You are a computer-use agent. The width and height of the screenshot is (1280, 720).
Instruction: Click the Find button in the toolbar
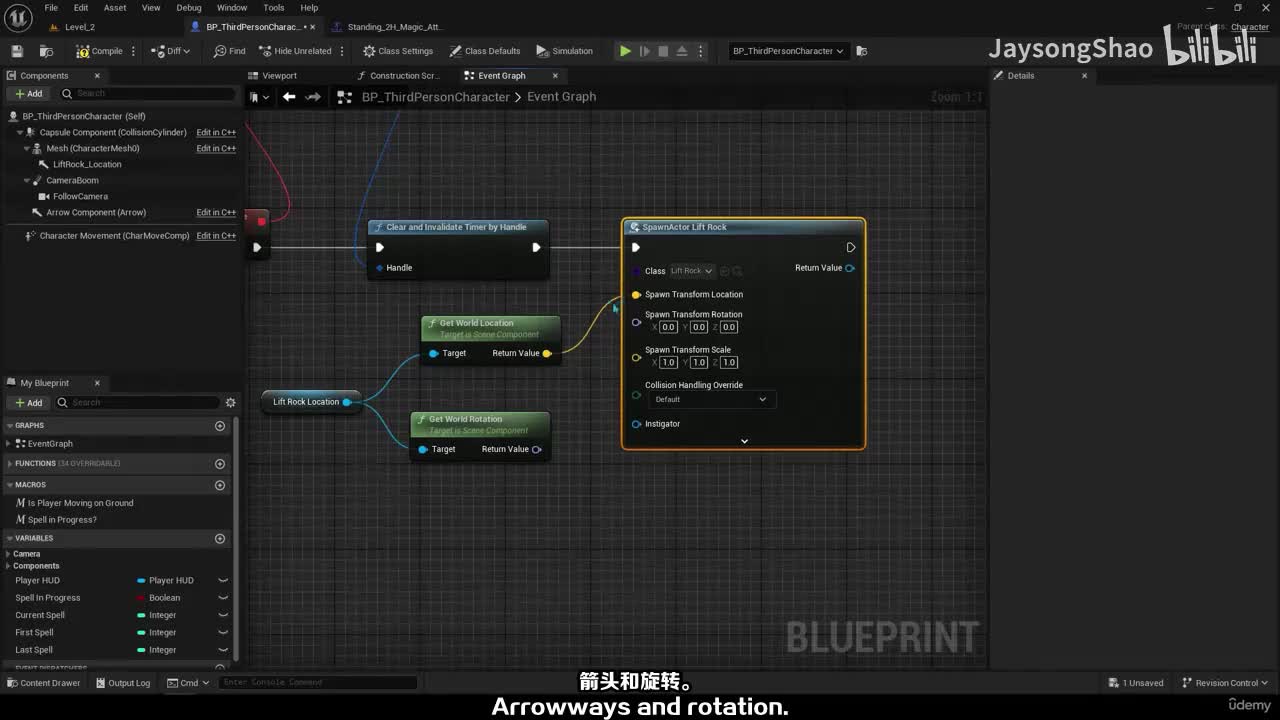(229, 51)
